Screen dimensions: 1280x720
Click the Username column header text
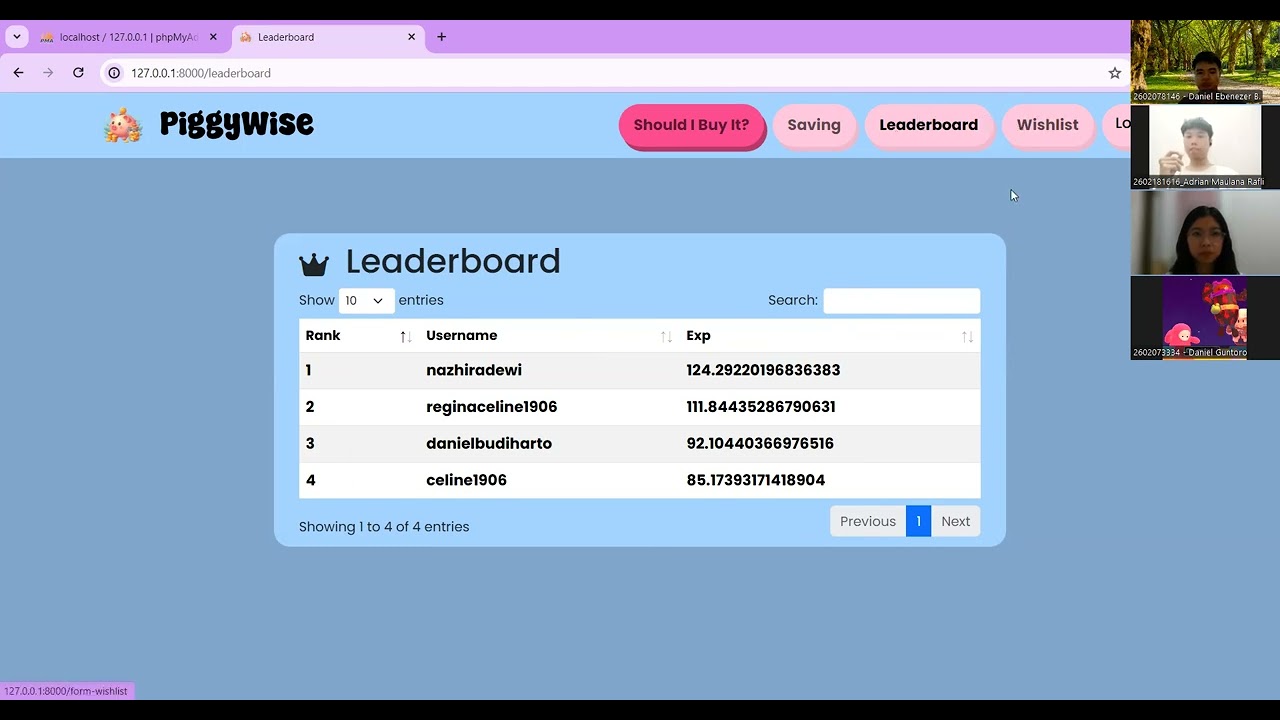coord(461,336)
